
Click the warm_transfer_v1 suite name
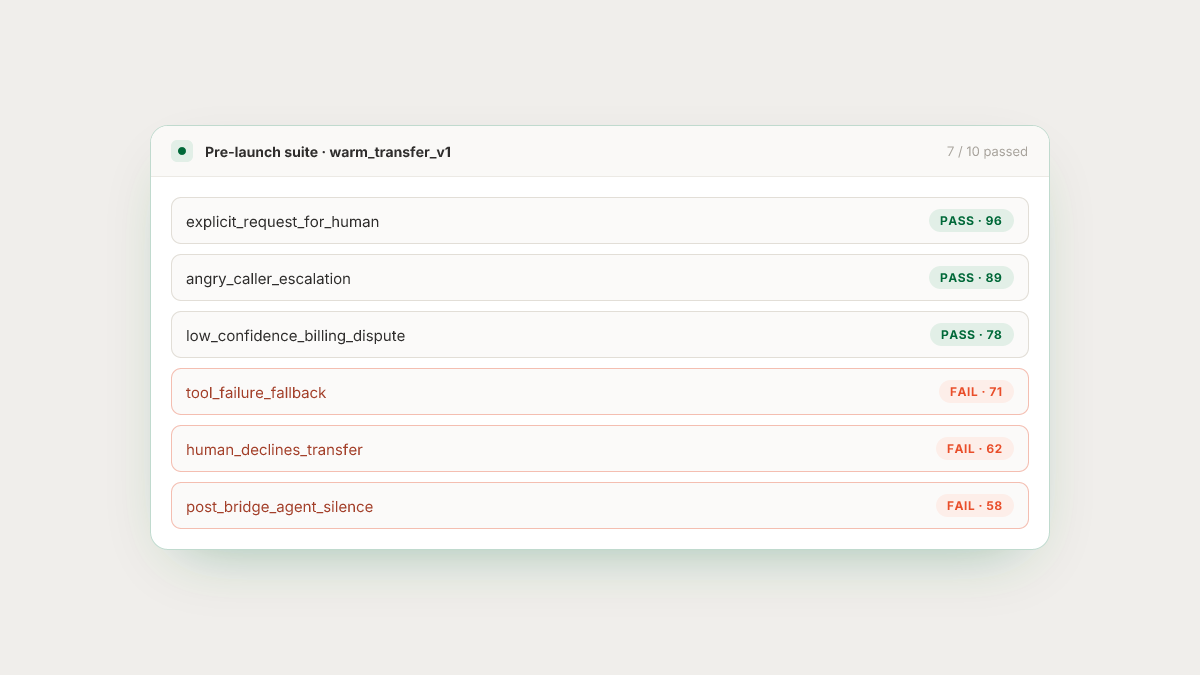pos(390,152)
